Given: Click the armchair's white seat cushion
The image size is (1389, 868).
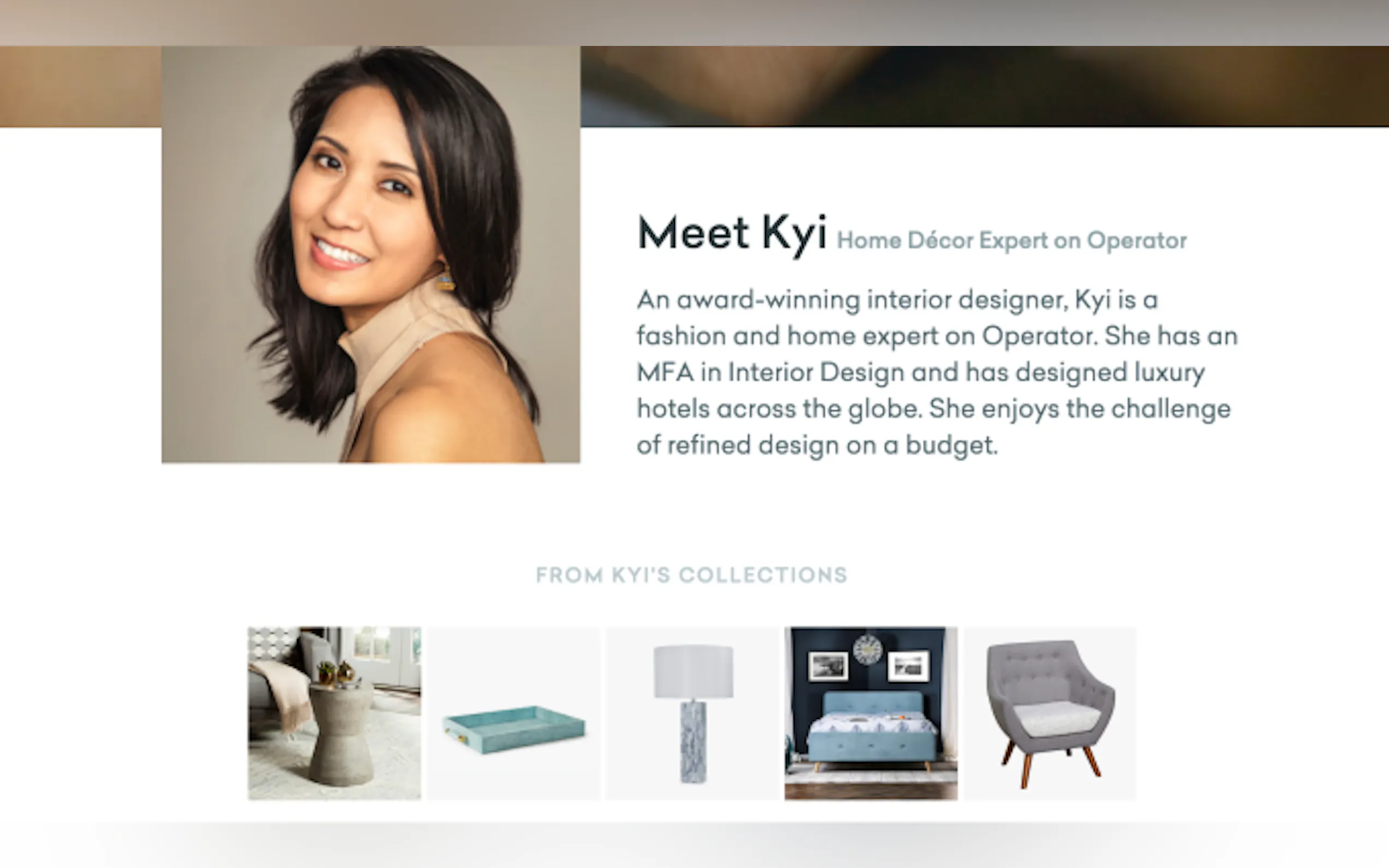Looking at the screenshot, I should point(1057,719).
